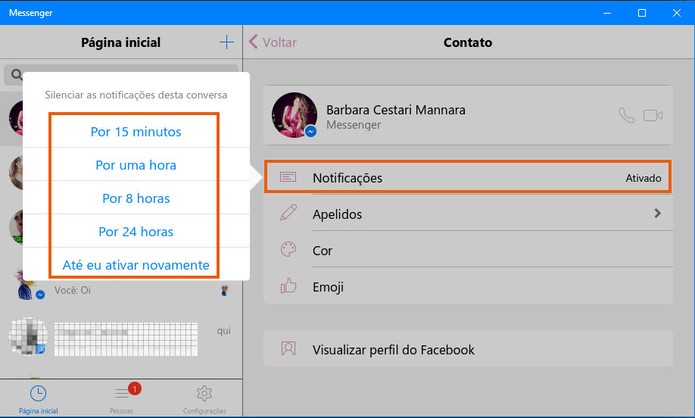Select Até eu ativar novamente
Image resolution: width=695 pixels, height=418 pixels.
pyautogui.click(x=136, y=265)
